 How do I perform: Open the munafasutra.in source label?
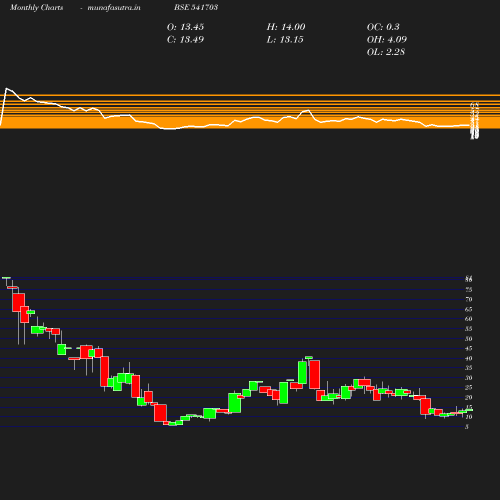click(x=114, y=7)
